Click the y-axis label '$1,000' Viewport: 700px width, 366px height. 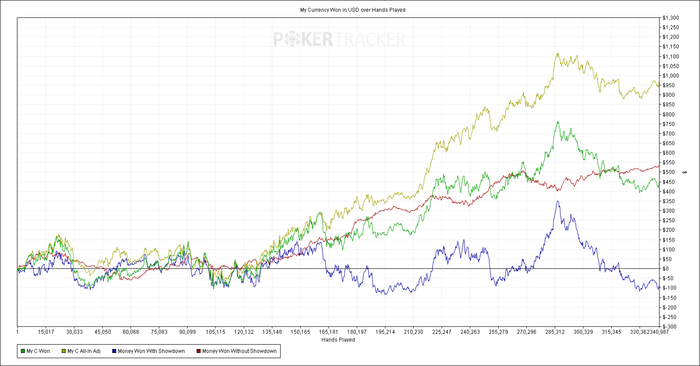(671, 76)
